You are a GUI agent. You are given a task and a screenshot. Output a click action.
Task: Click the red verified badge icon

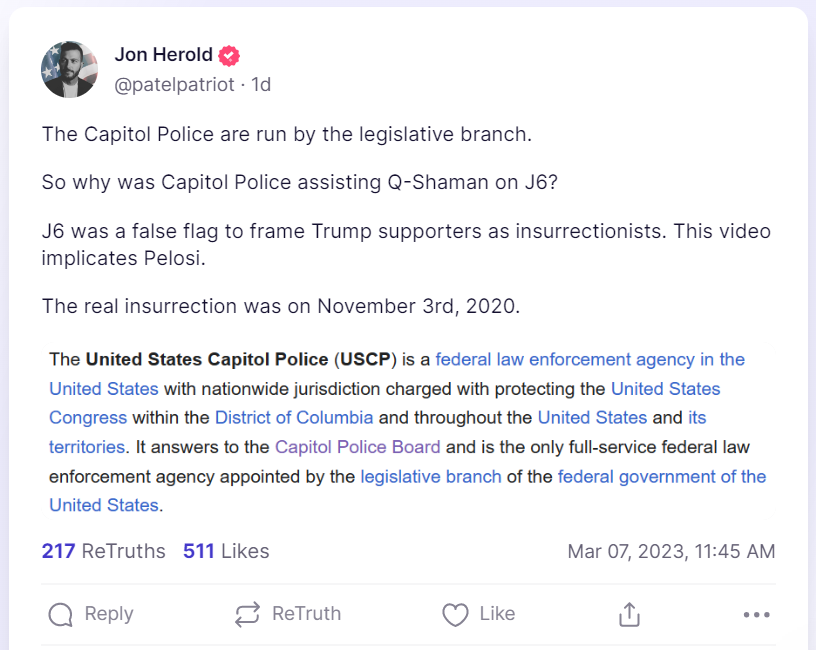pyautogui.click(x=229, y=56)
